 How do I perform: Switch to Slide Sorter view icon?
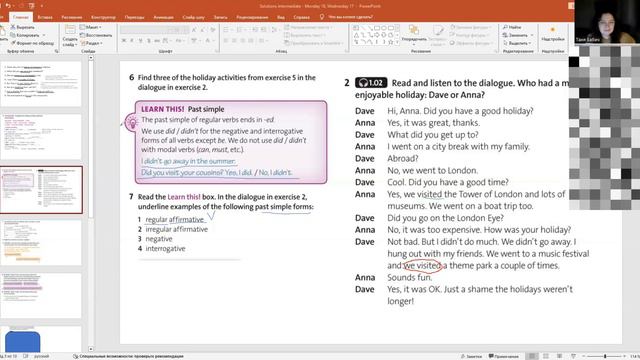click(x=546, y=356)
